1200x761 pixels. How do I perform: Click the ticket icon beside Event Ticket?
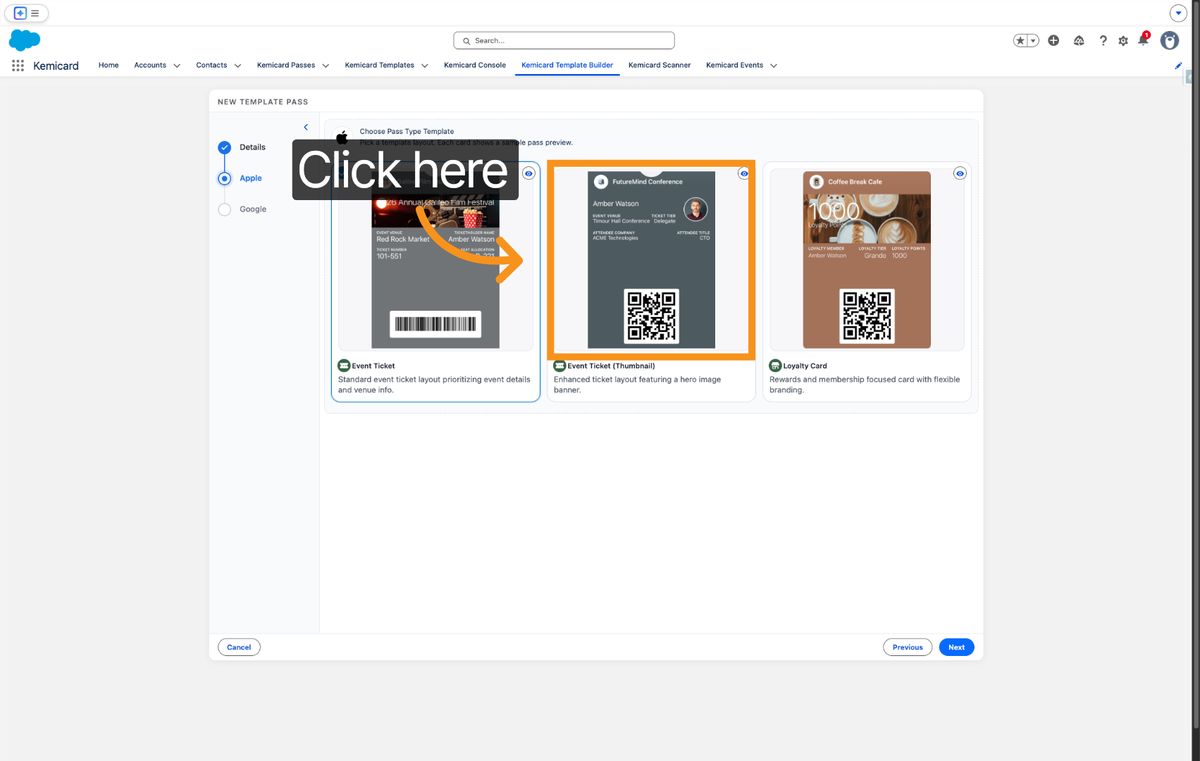(x=344, y=366)
